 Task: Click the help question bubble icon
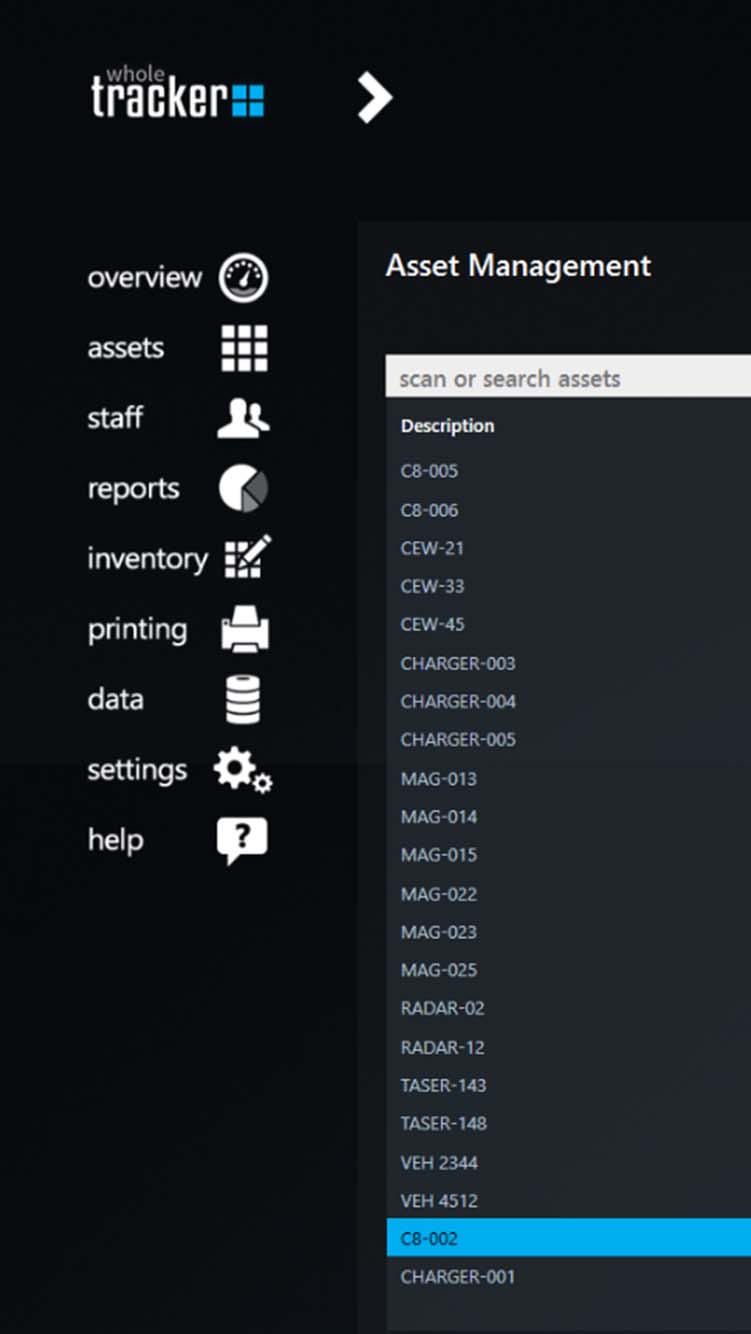[242, 840]
